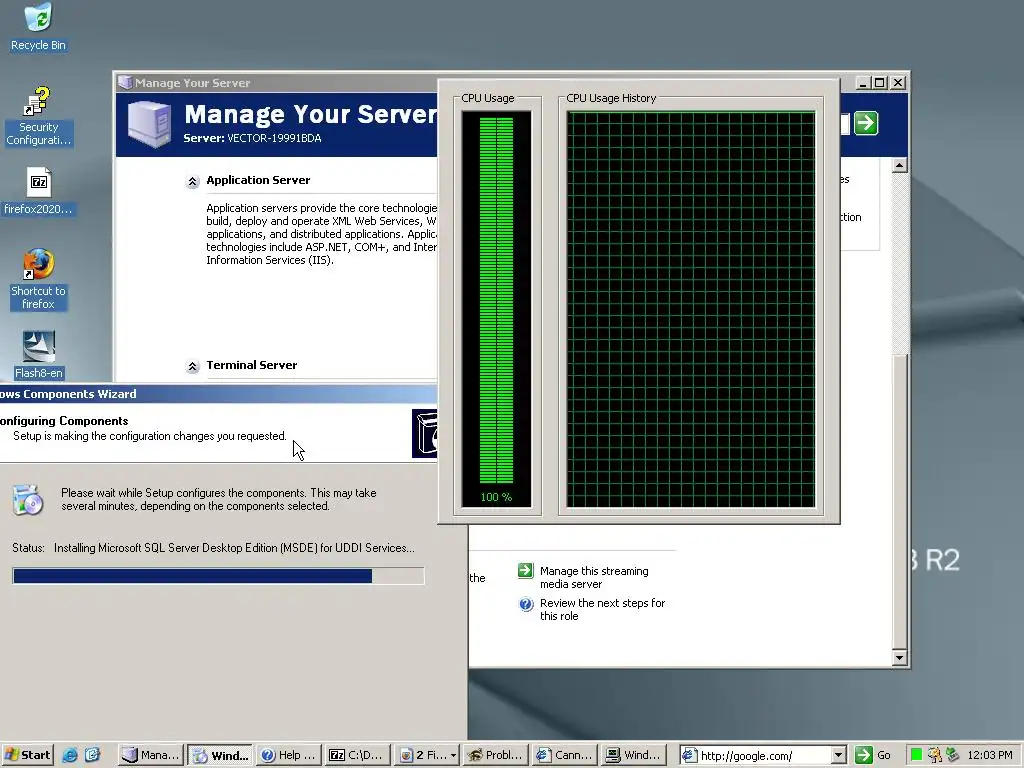The image size is (1024, 768).
Task: Click the Windows Components Wizard title bar
Action: tap(218, 394)
